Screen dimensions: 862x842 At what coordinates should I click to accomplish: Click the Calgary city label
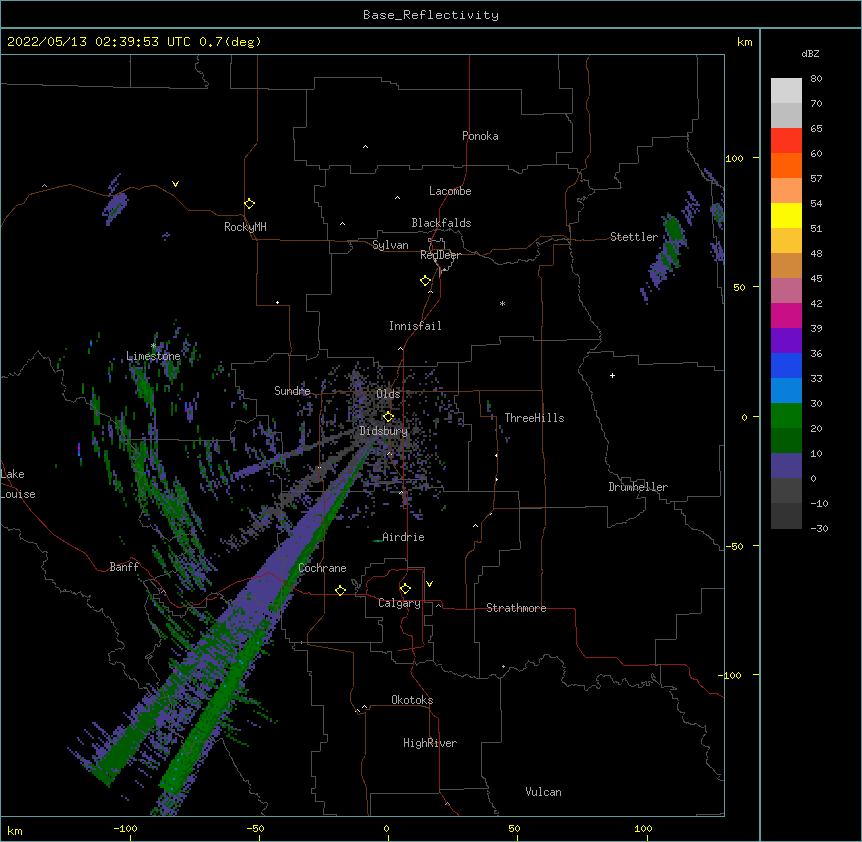399,603
